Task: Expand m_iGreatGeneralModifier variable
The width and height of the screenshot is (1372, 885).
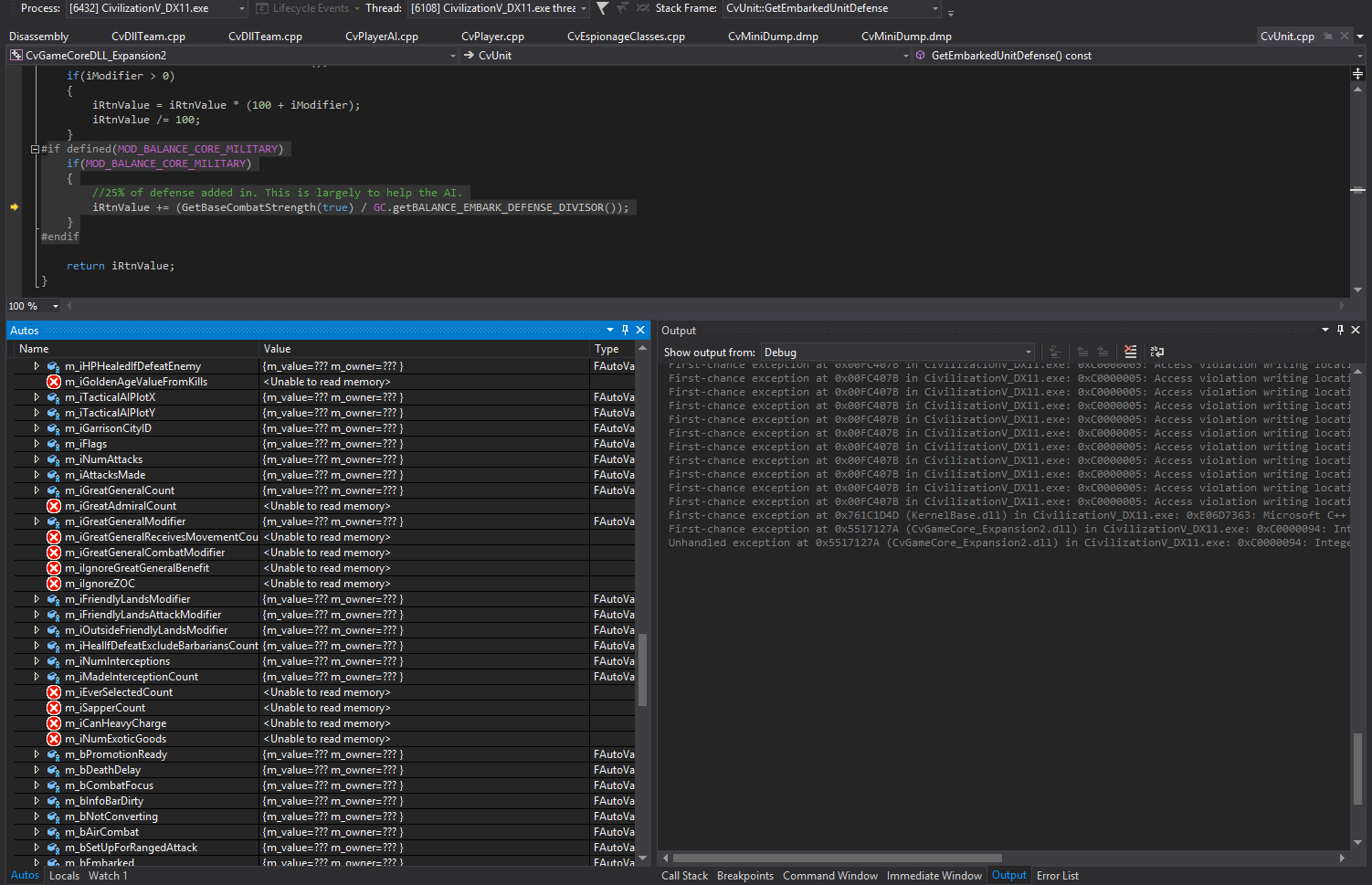Action: pos(37,522)
